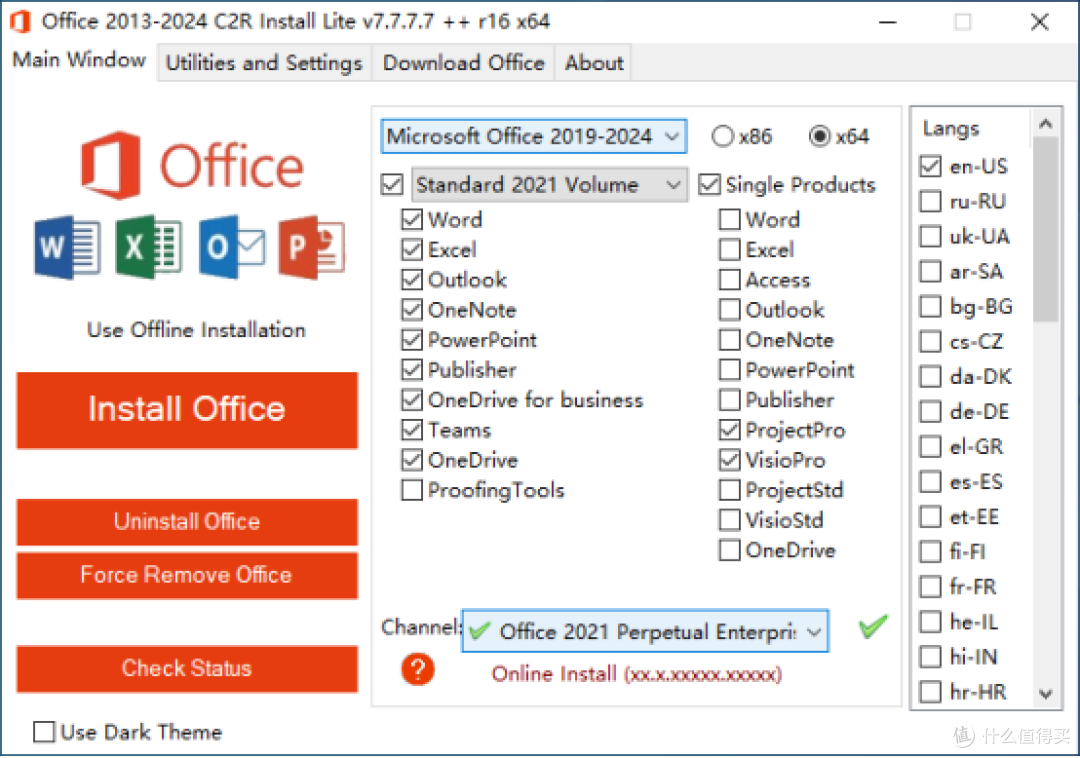Image resolution: width=1080 pixels, height=758 pixels.
Task: Click the orange PowerPoint app icon
Action: [x=312, y=247]
